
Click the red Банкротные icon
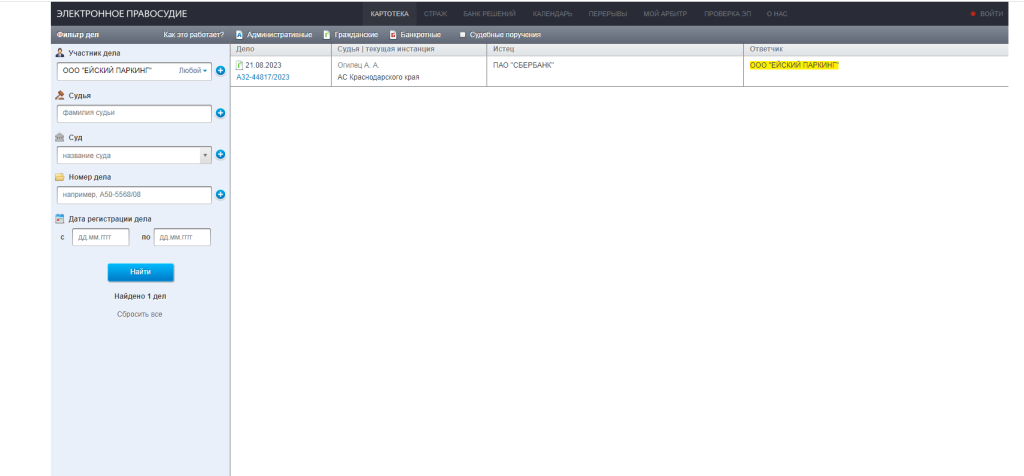point(393,35)
